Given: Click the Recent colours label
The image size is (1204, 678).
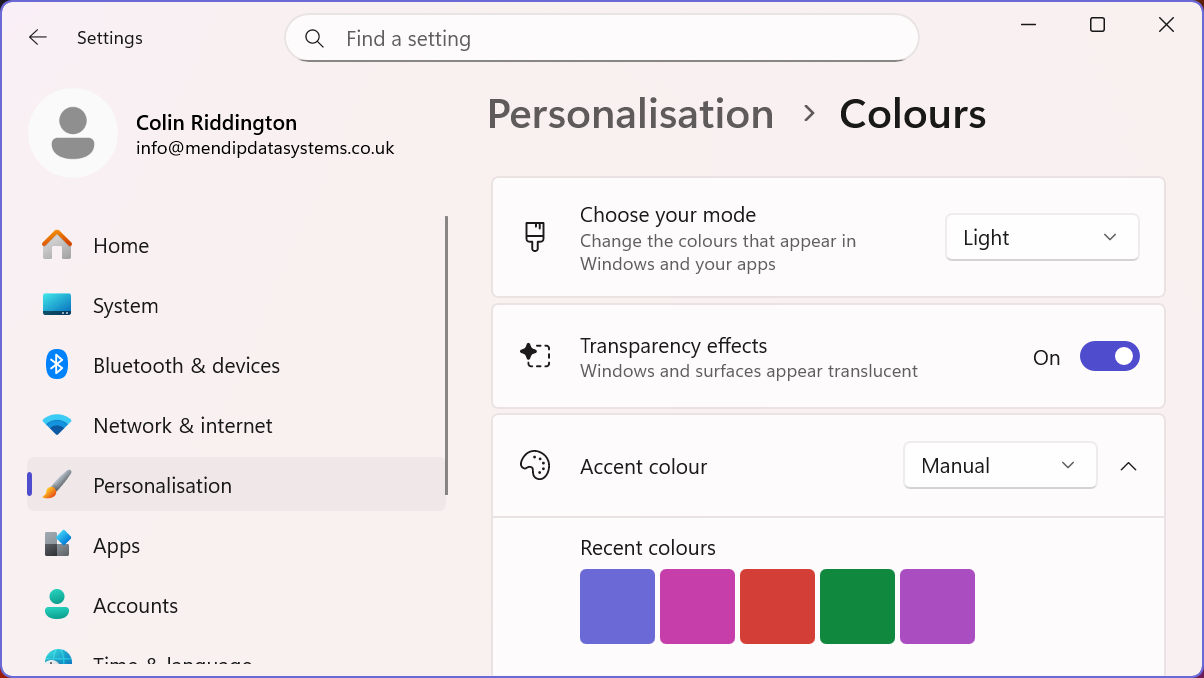Looking at the screenshot, I should click(x=648, y=548).
